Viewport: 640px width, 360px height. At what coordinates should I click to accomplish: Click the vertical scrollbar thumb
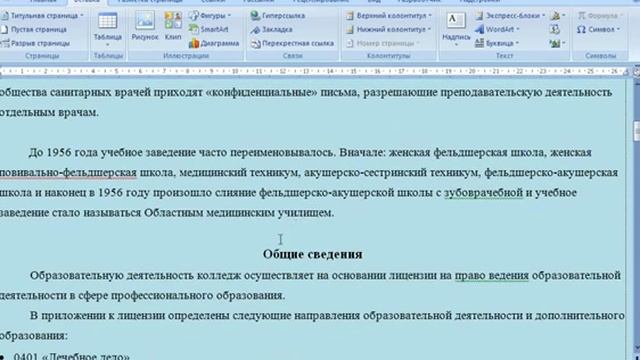pyautogui.click(x=636, y=131)
